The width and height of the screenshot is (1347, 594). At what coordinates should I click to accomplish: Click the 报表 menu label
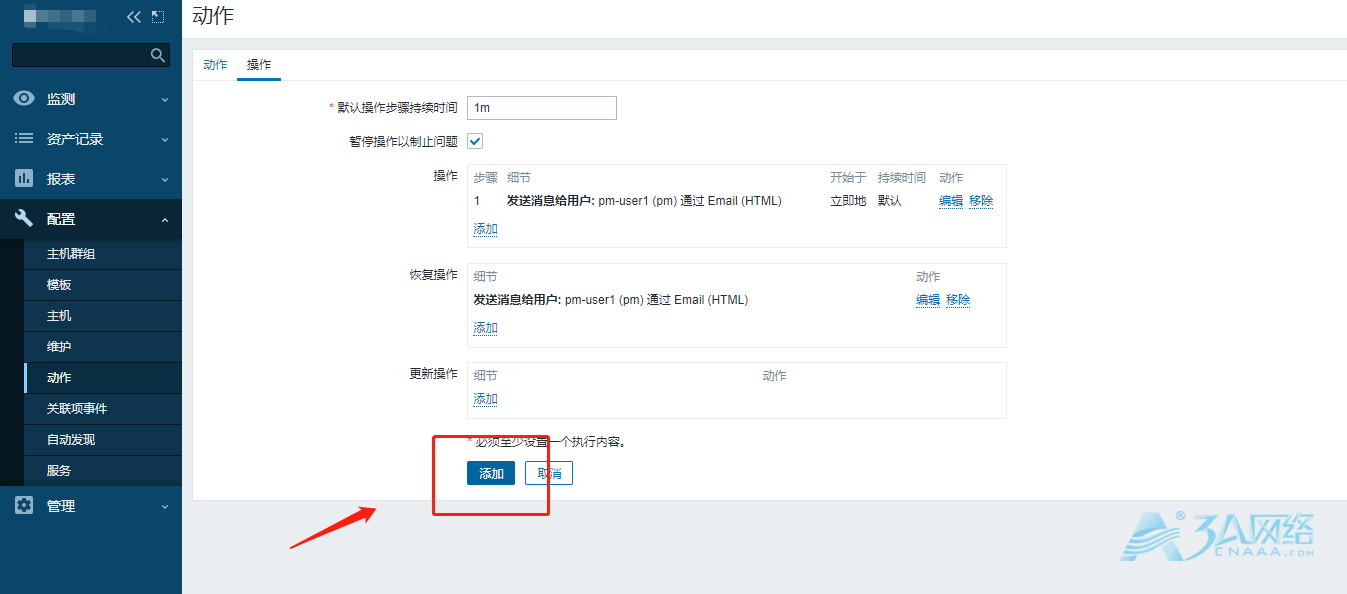tap(61, 179)
